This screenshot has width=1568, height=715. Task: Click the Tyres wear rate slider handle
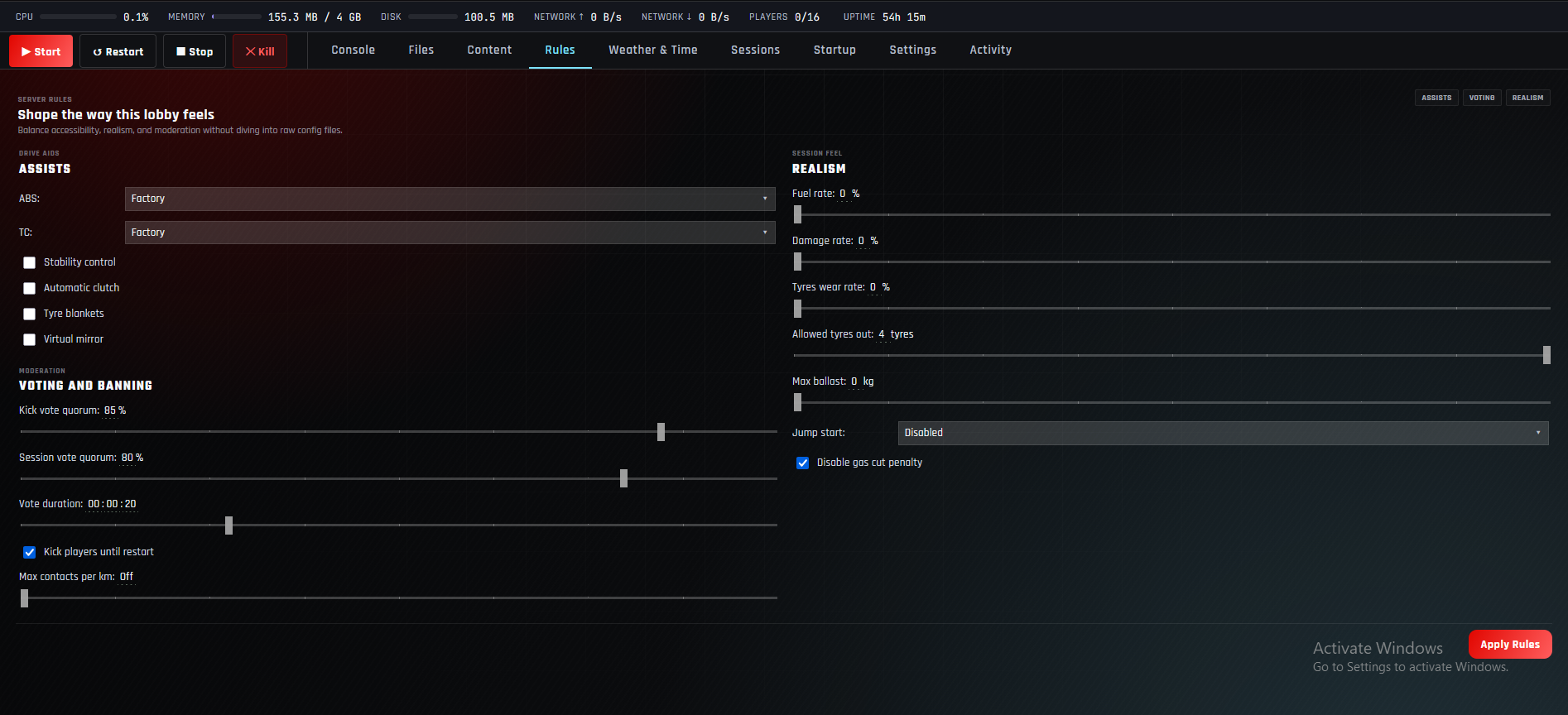pyautogui.click(x=797, y=309)
